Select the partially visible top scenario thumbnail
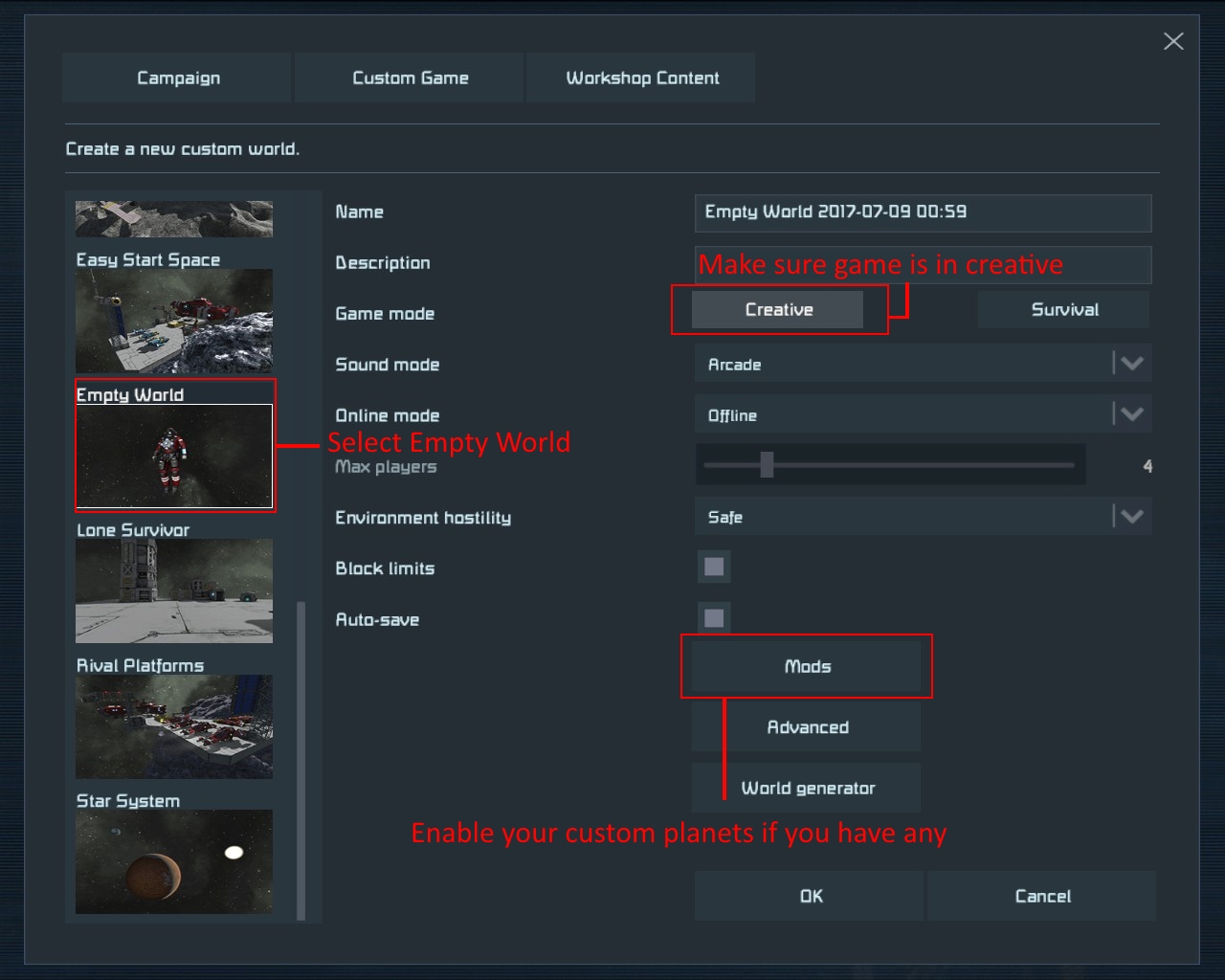This screenshot has width=1225, height=980. pos(174,219)
